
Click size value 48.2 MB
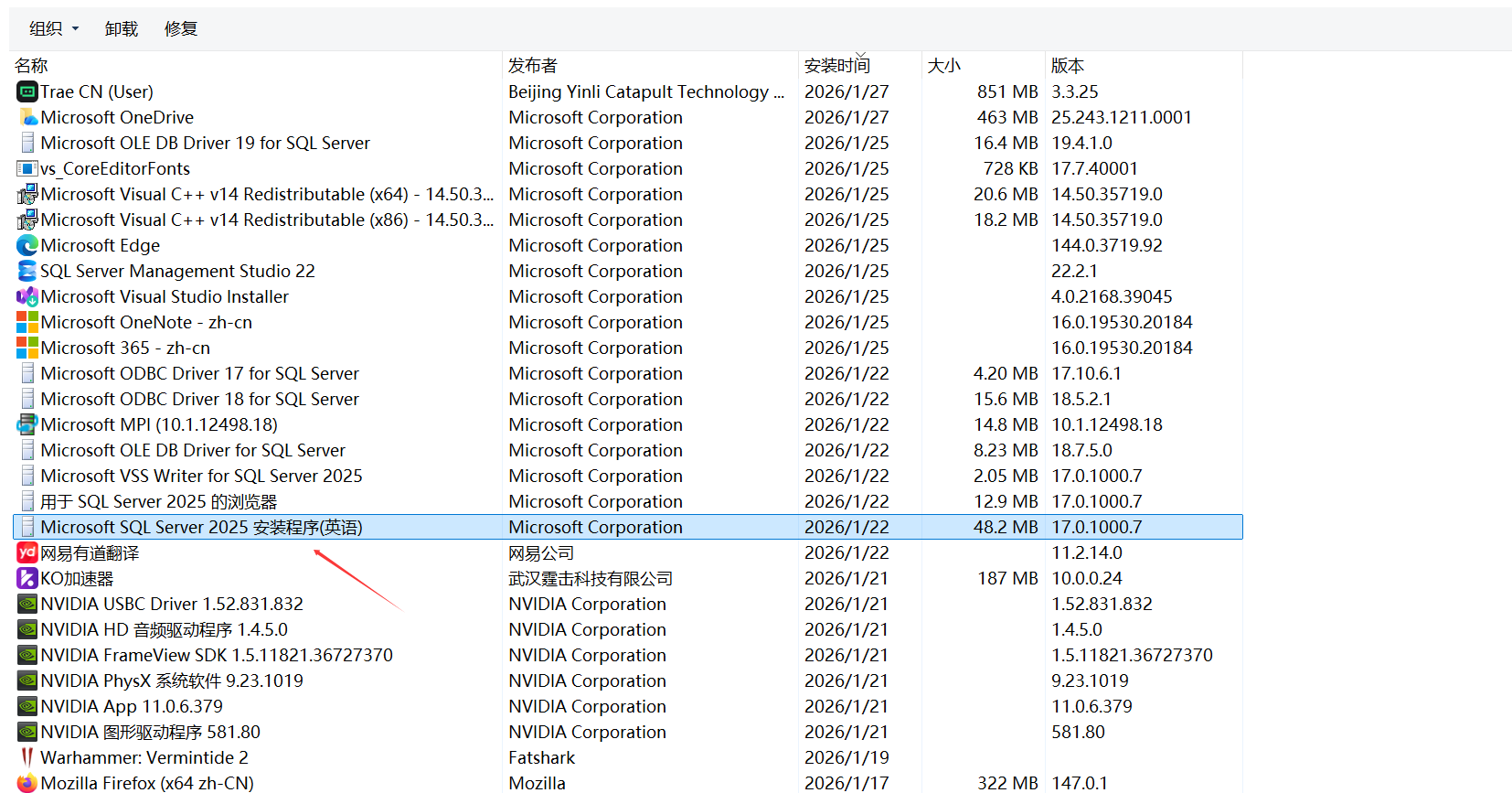point(1006,527)
